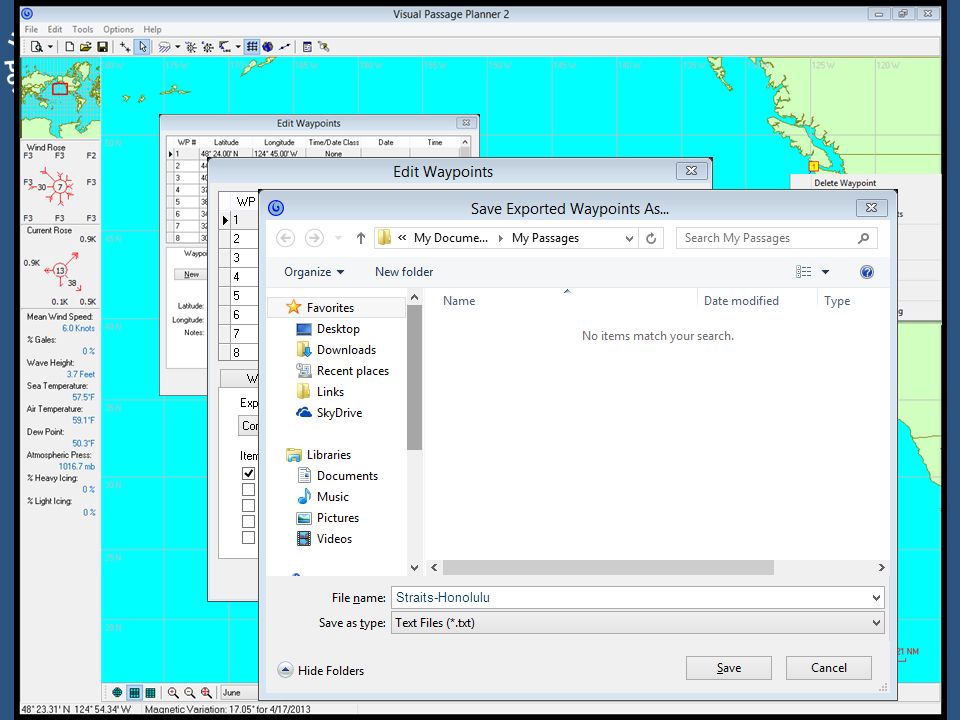The width and height of the screenshot is (960, 720).
Task: Select the highlighted grid view icon at bottom
Action: [134, 692]
